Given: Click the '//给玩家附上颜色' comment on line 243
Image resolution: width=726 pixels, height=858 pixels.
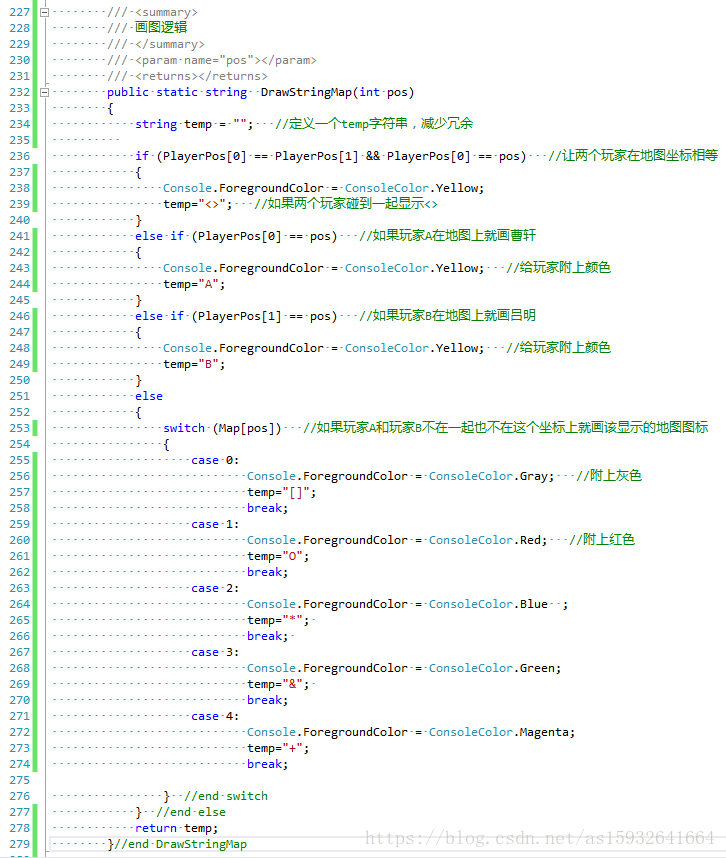Looking at the screenshot, I should click(x=558, y=268).
